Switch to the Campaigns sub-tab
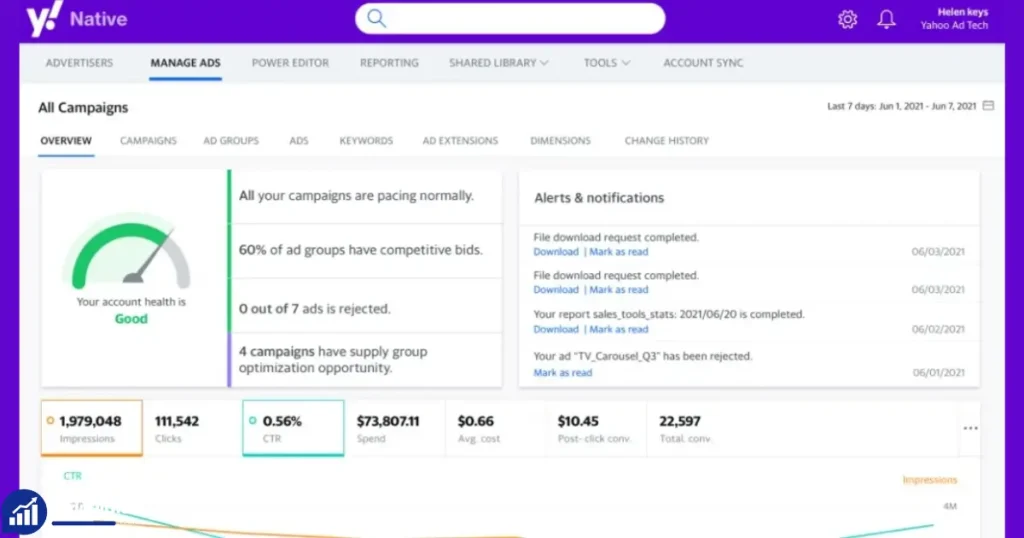This screenshot has width=1024, height=538. pyautogui.click(x=148, y=140)
